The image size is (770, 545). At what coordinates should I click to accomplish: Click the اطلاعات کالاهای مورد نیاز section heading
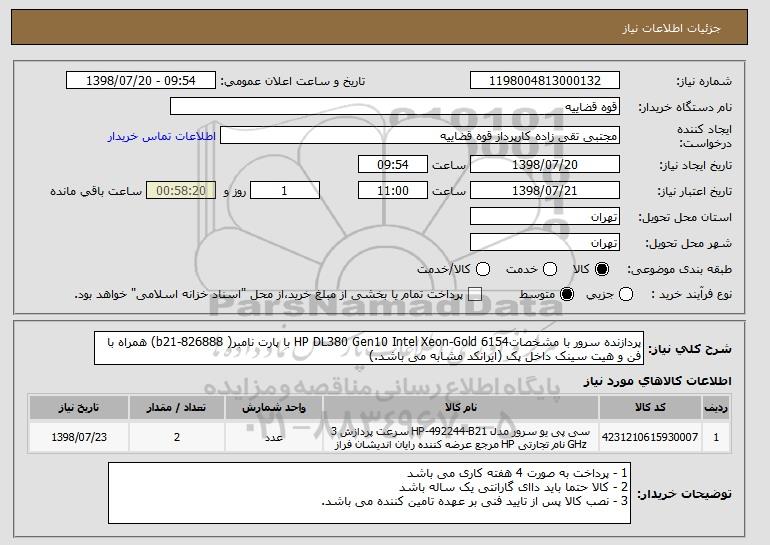[657, 381]
